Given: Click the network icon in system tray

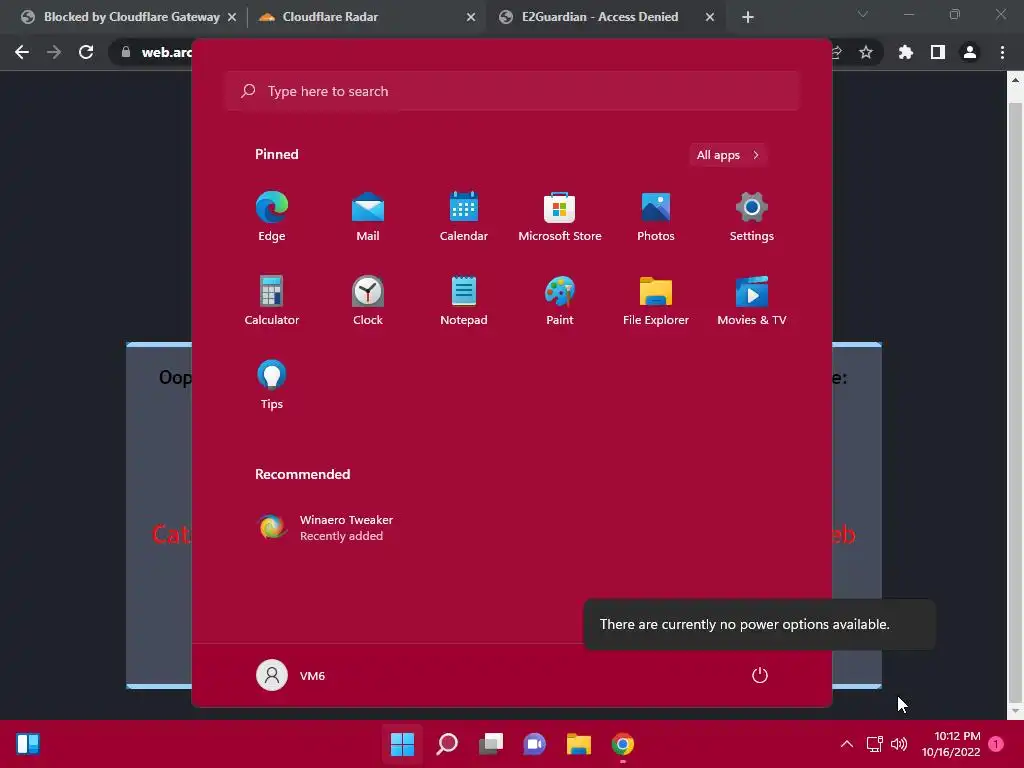Looking at the screenshot, I should coord(874,744).
